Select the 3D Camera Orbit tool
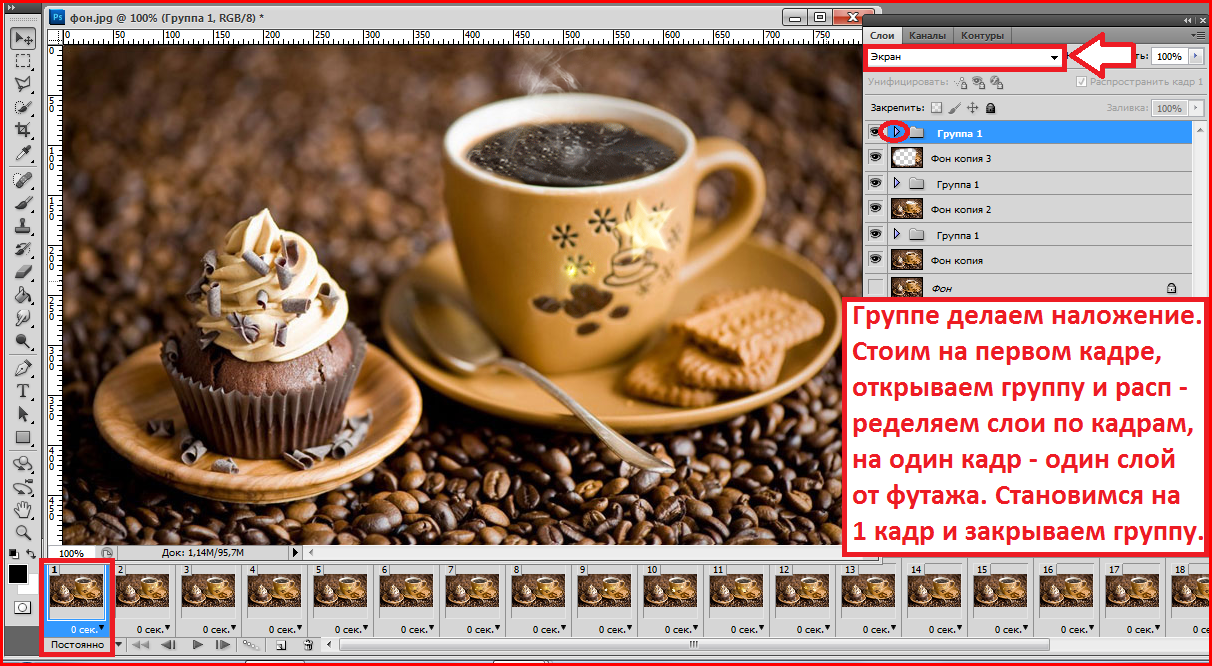The height and width of the screenshot is (666, 1212). [23, 487]
